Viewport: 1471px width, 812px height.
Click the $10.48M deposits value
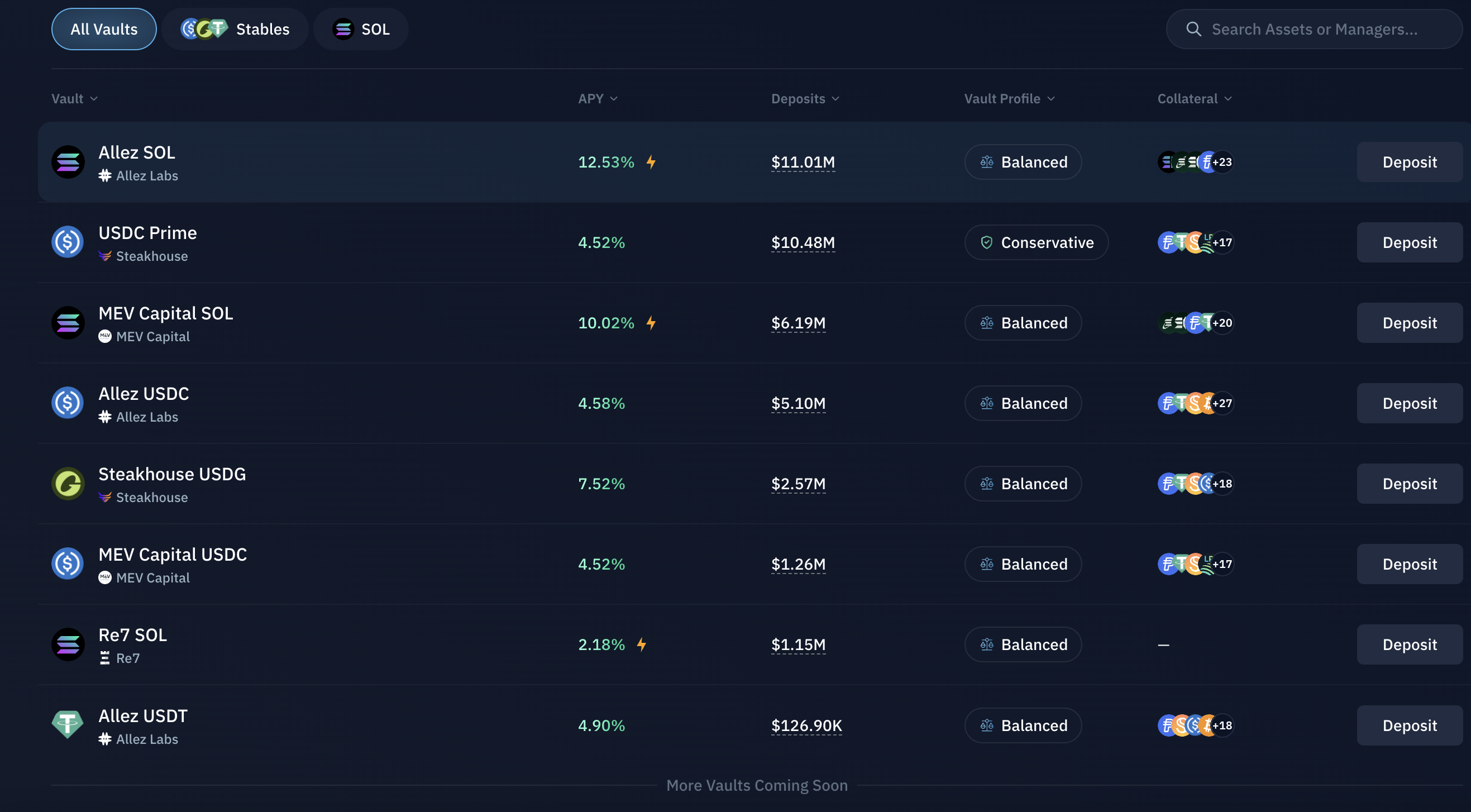tap(803, 243)
